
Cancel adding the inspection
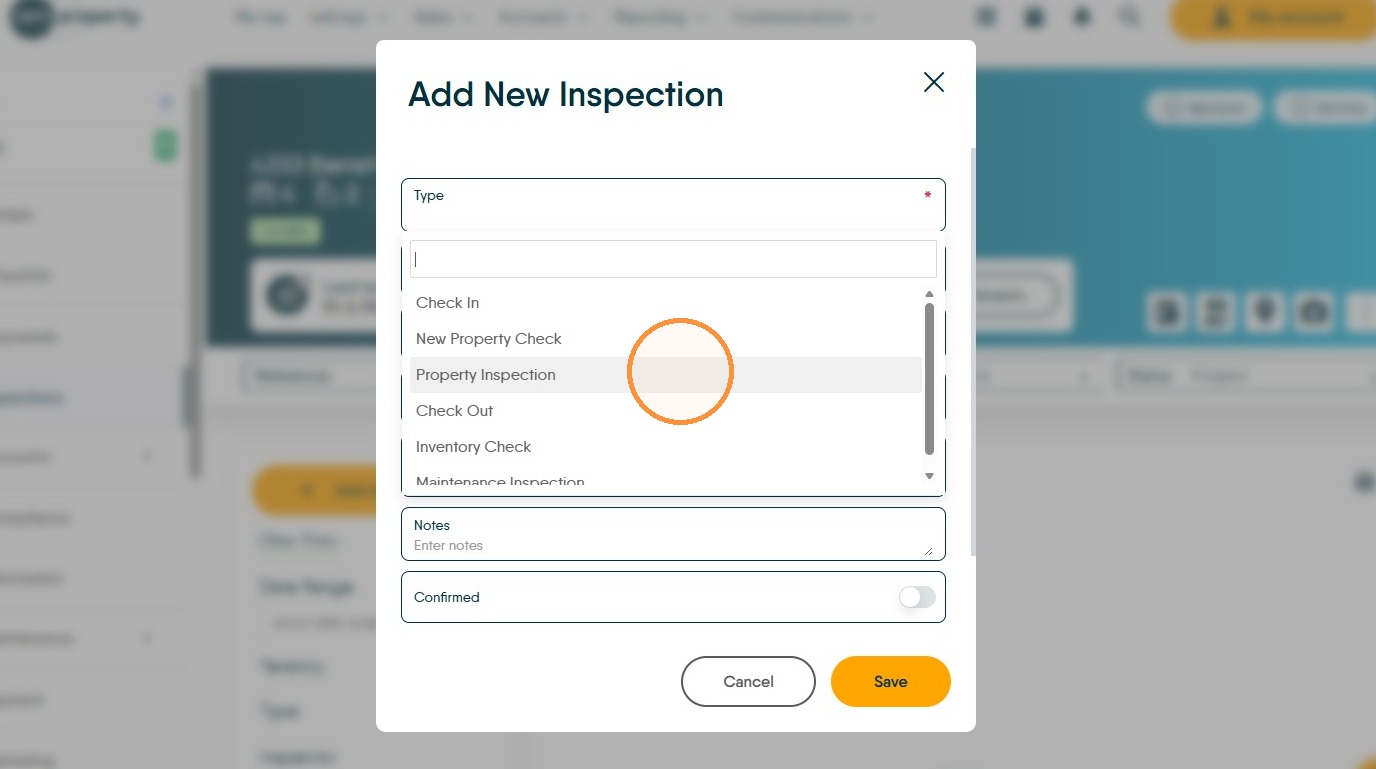(x=748, y=682)
